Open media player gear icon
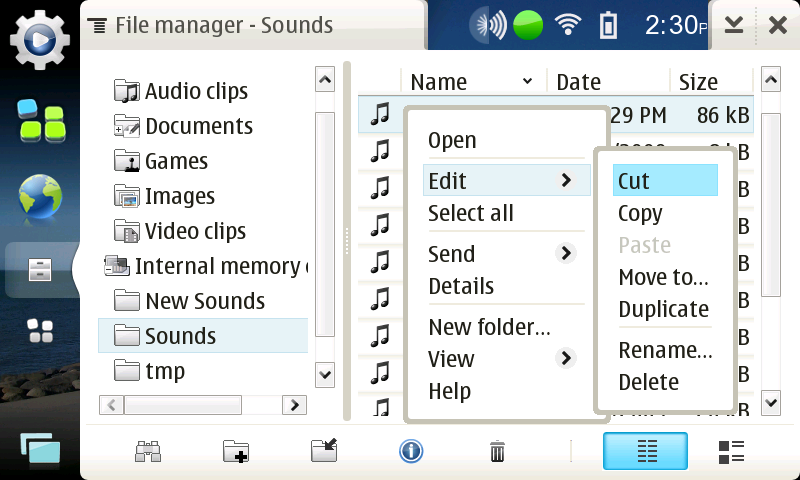This screenshot has width=800, height=480. pos(39,39)
